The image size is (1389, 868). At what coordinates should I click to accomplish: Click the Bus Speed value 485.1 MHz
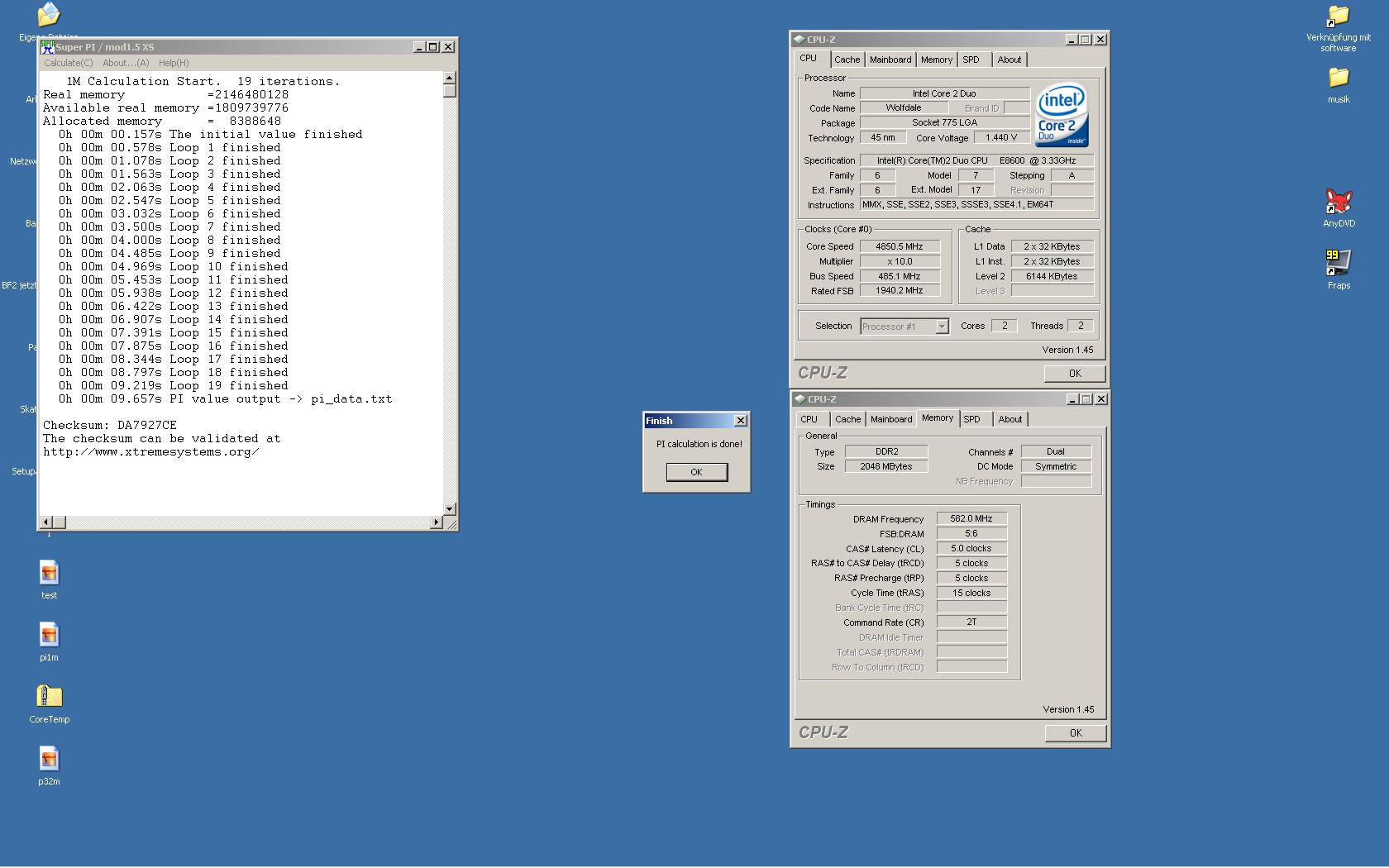[x=900, y=276]
